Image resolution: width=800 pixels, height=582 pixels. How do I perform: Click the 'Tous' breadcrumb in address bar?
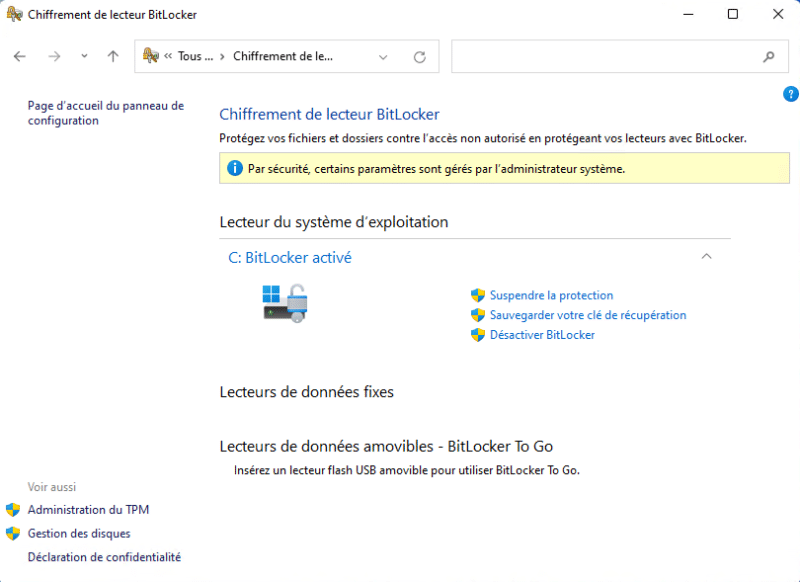click(195, 57)
